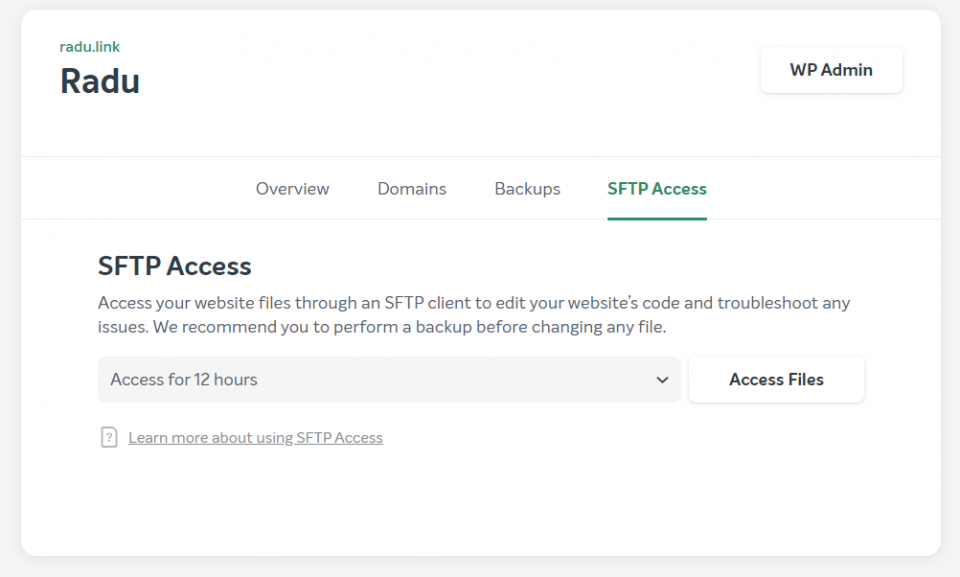
Task: Click the SFTP description paragraph text
Action: [x=474, y=315]
